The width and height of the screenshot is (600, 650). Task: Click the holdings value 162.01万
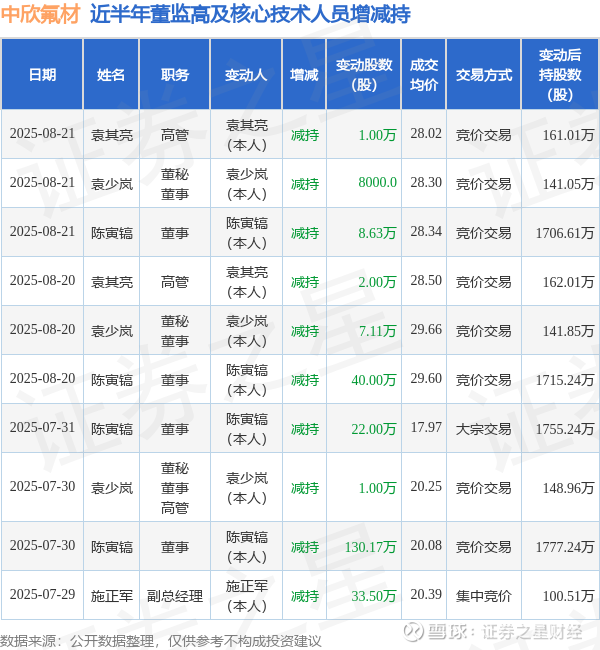[568, 282]
